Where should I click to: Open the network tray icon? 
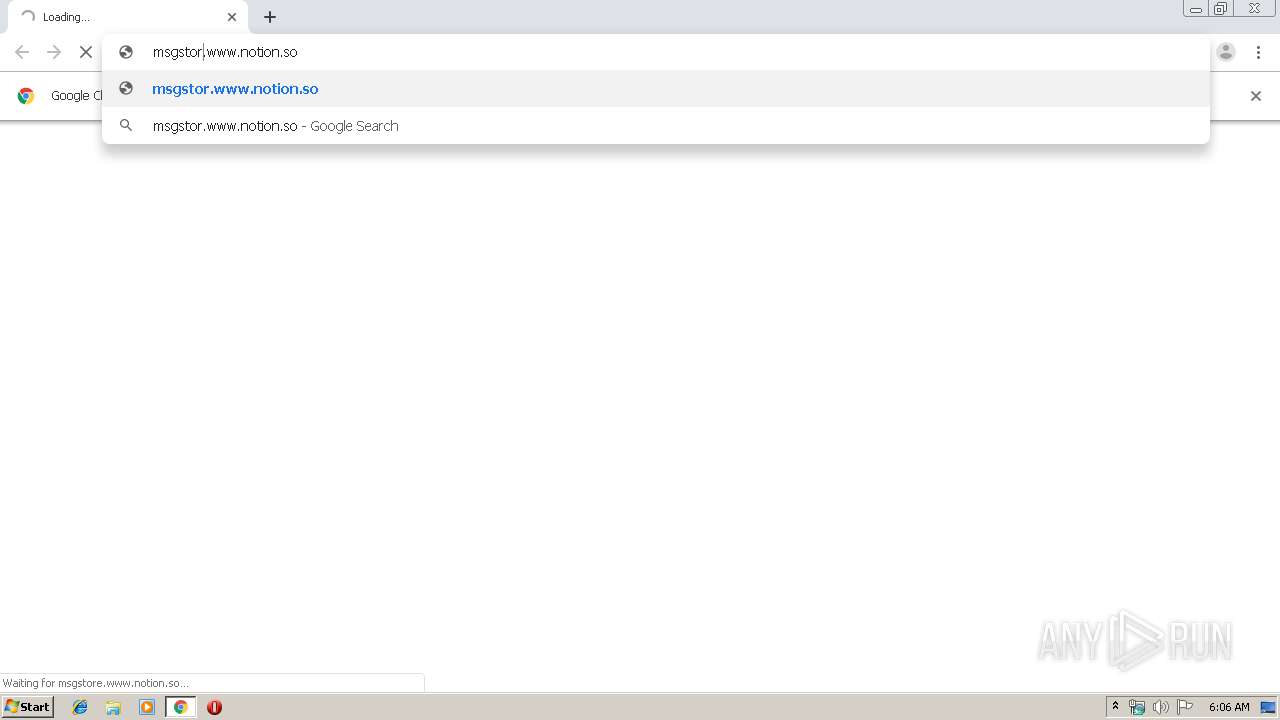point(1137,707)
